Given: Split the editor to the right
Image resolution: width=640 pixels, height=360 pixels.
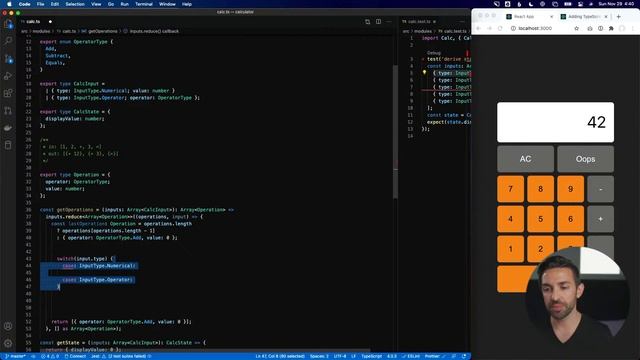Looking at the screenshot, I should pos(378,22).
